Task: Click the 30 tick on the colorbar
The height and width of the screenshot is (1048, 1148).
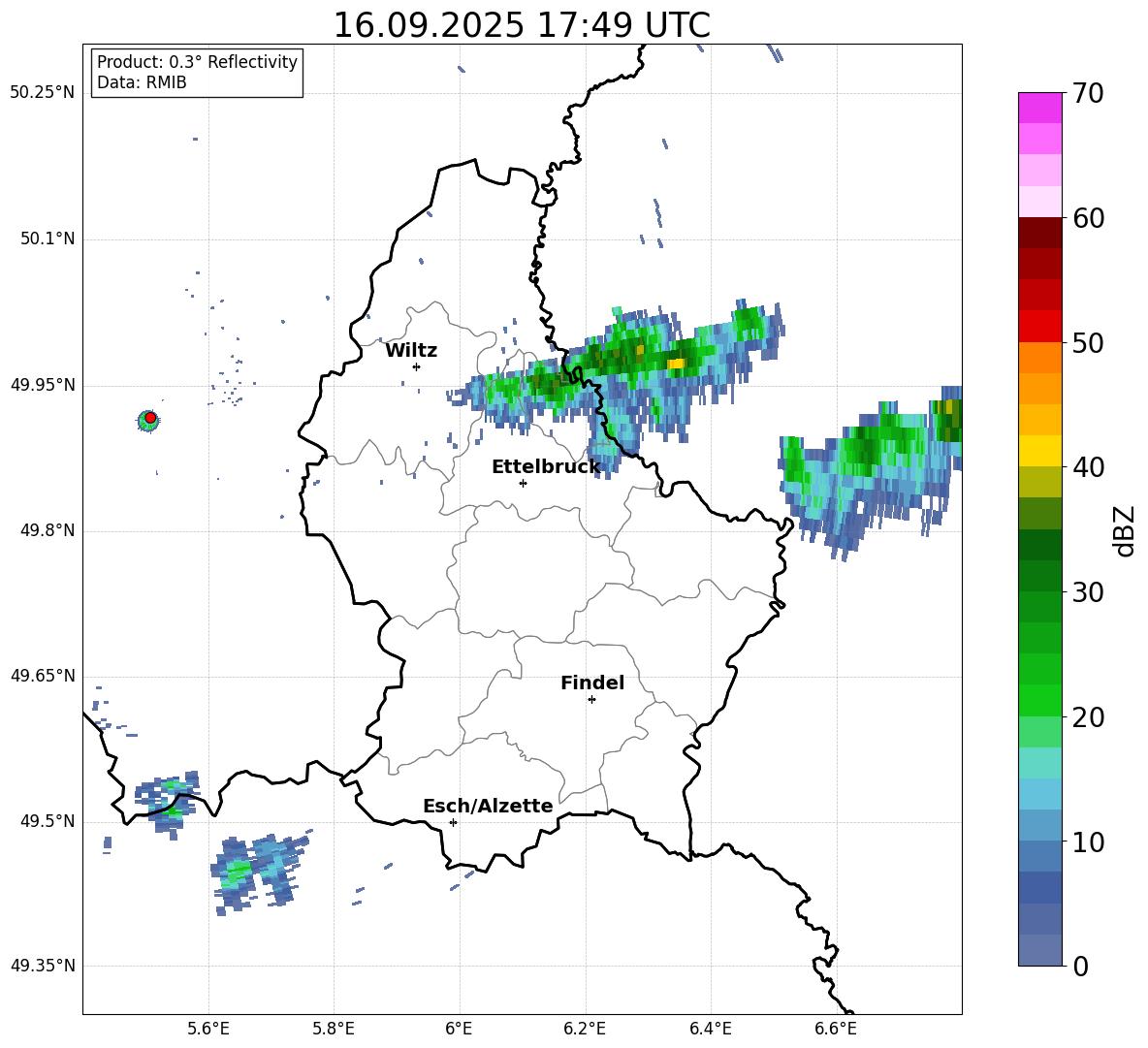Action: (x=1088, y=592)
